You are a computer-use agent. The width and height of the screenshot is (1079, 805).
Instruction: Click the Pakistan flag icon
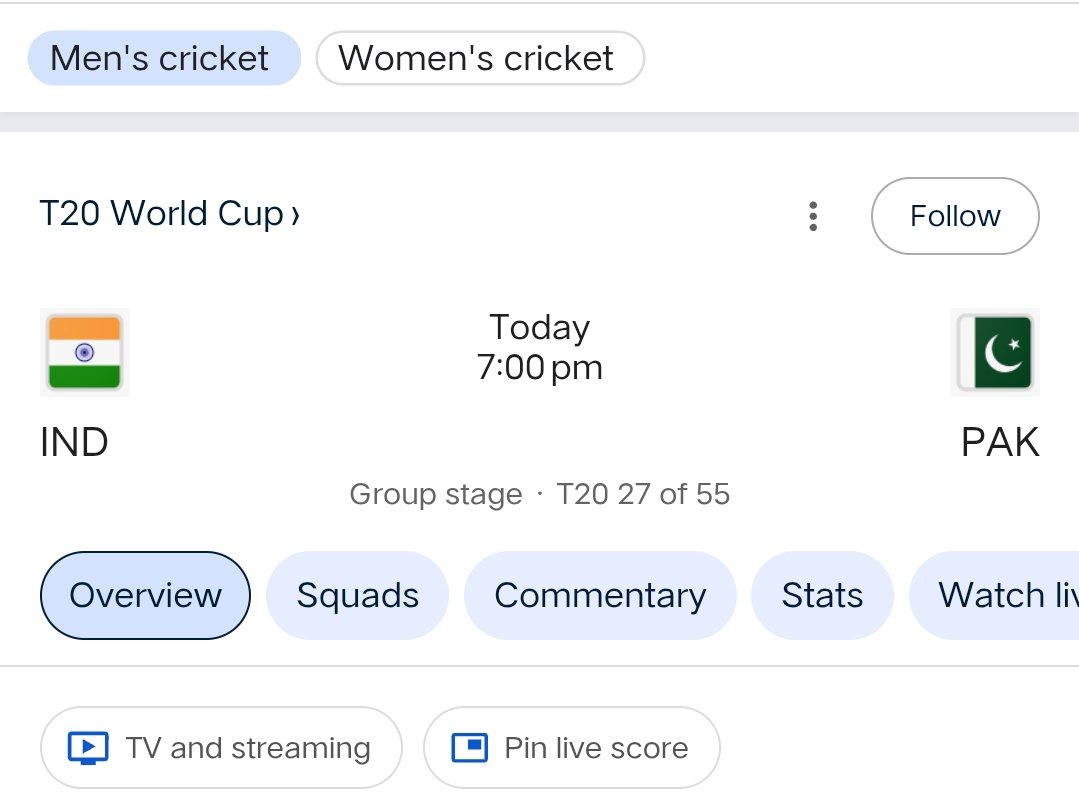(x=995, y=352)
